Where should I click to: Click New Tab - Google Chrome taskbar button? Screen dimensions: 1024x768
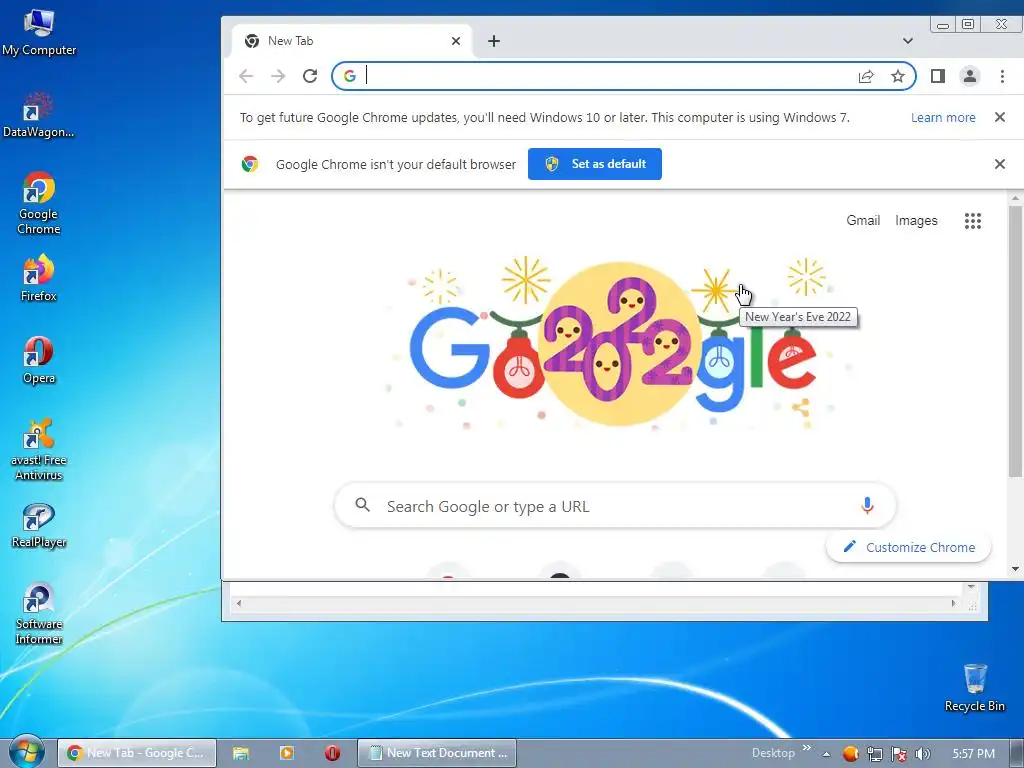click(x=136, y=753)
